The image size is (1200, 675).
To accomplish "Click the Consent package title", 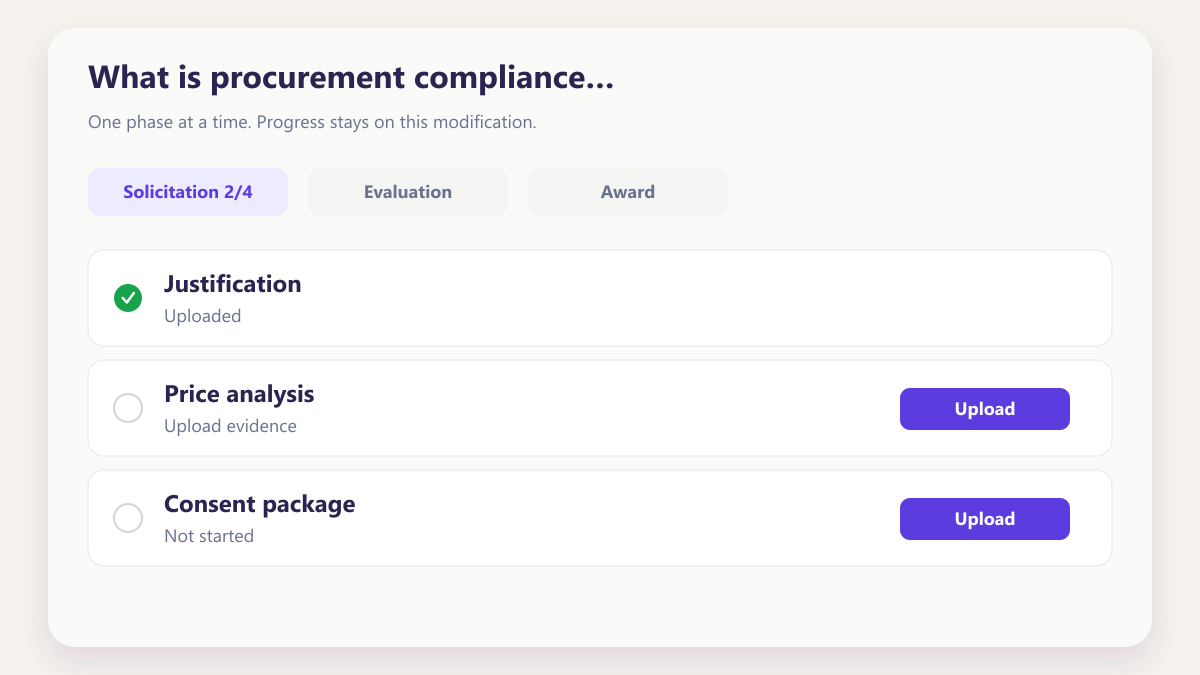I will pos(260,504).
